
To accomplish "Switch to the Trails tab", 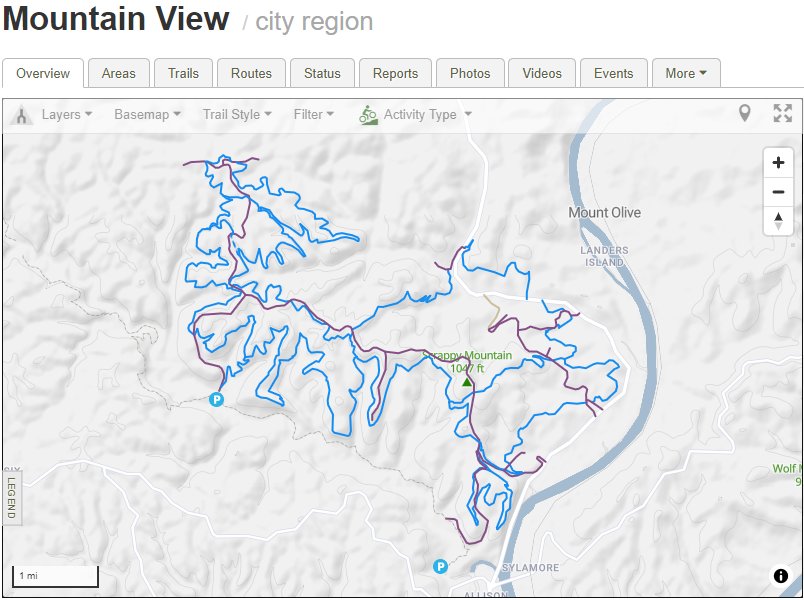I will tap(183, 73).
